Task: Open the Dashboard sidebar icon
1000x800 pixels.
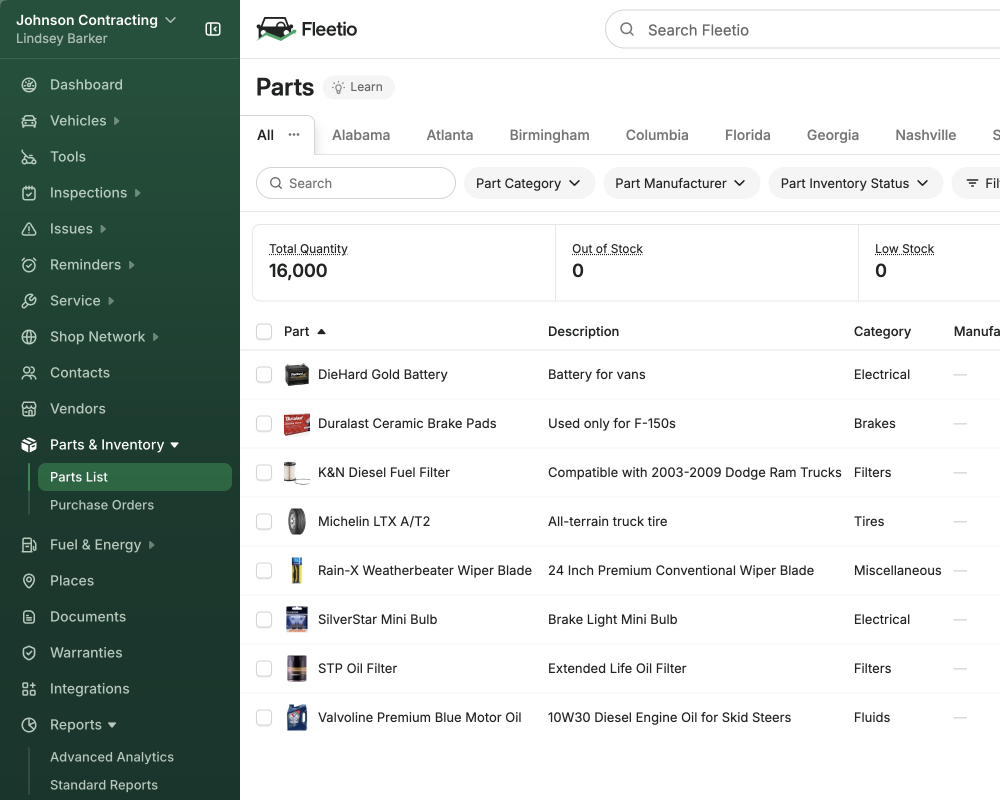Action: (29, 85)
